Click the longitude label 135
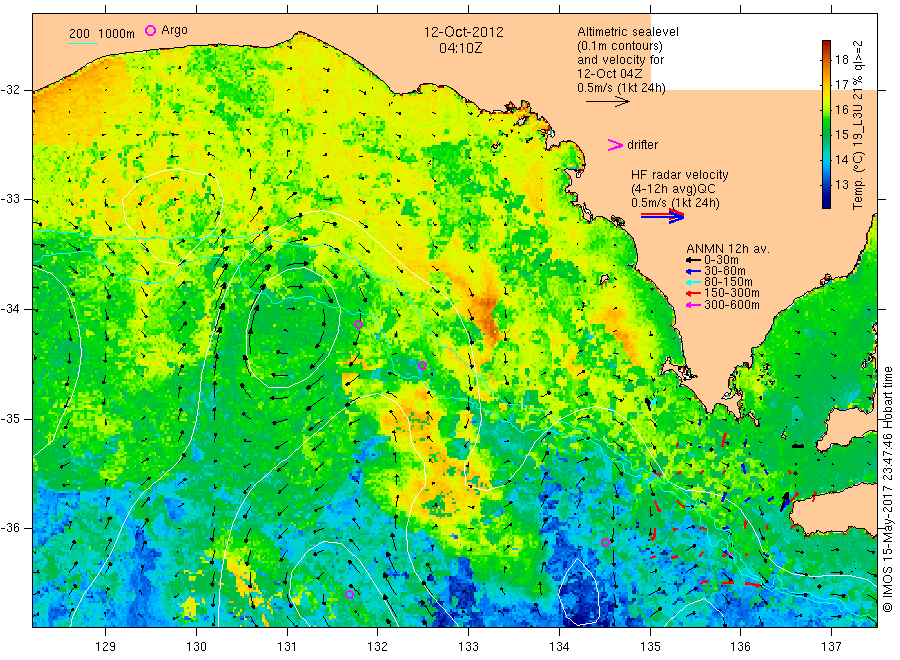 [x=650, y=646]
